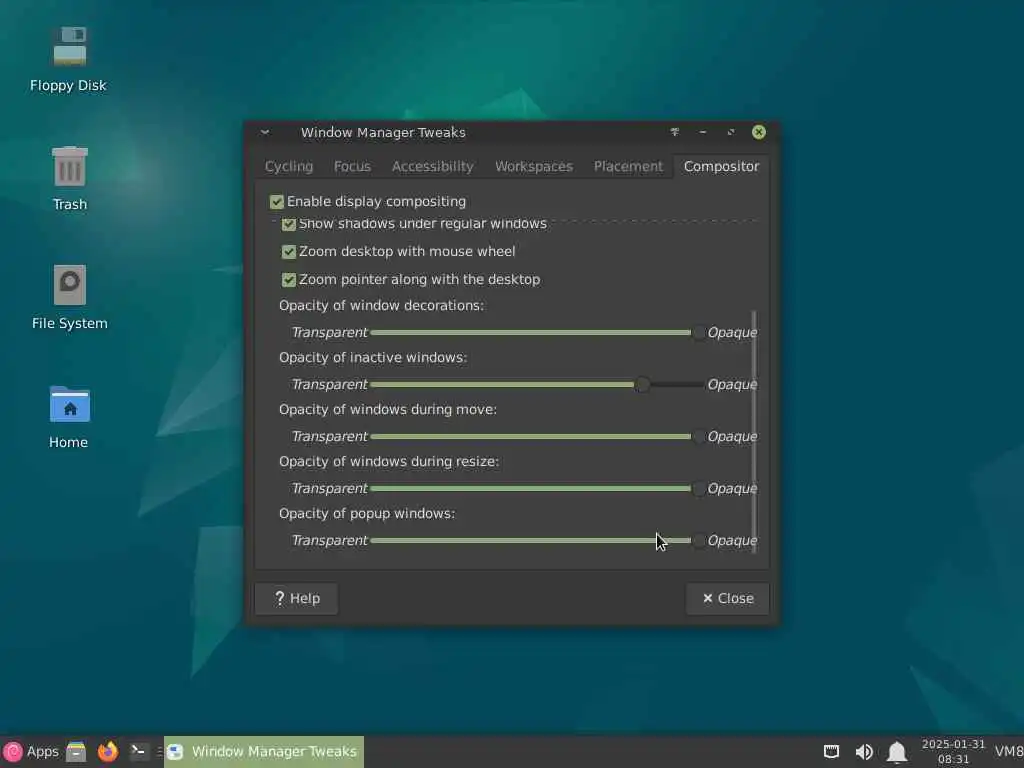This screenshot has width=1024, height=768.
Task: Click the Close button at the bottom
Action: [728, 598]
